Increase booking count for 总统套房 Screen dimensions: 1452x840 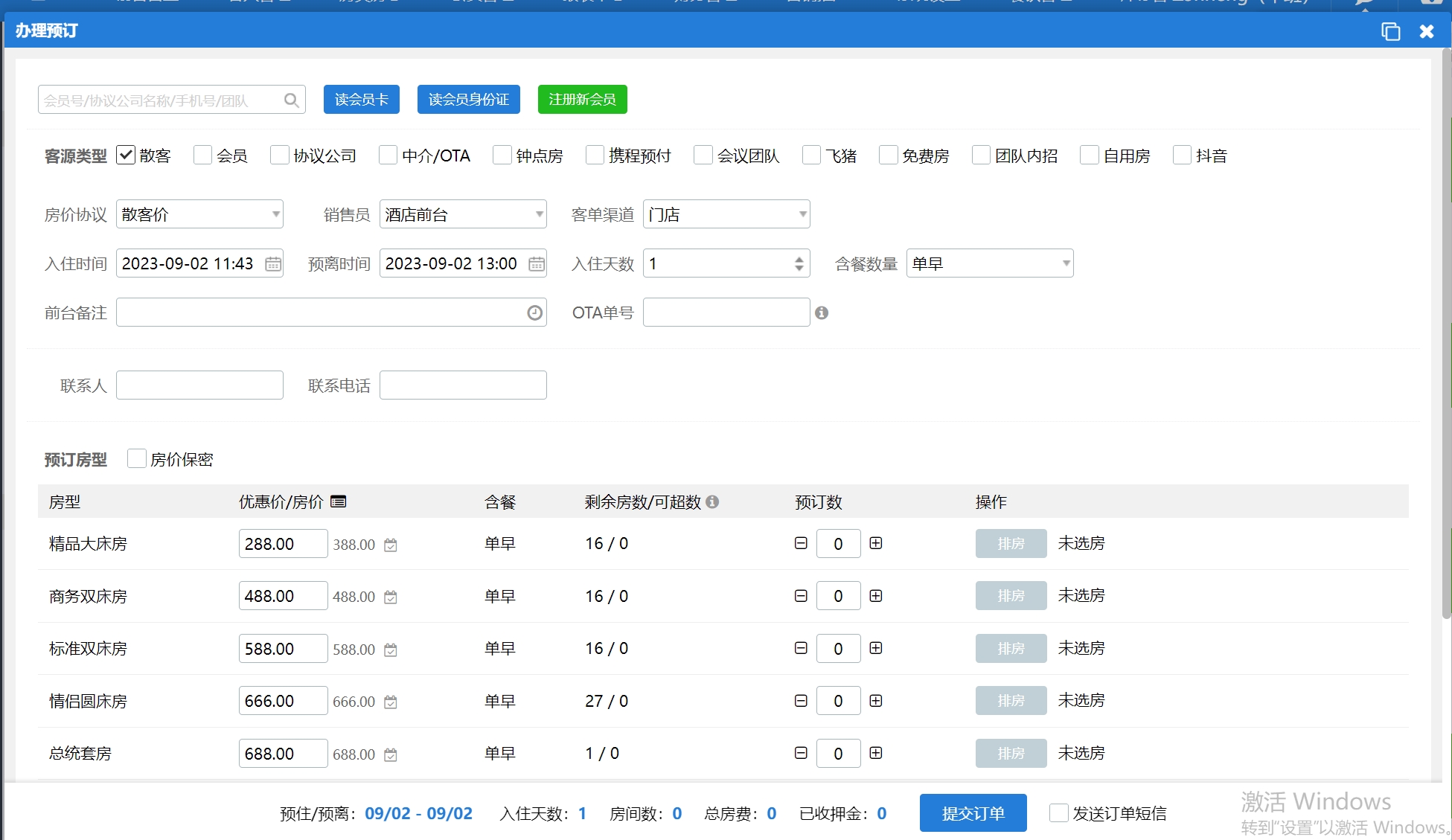tap(876, 753)
